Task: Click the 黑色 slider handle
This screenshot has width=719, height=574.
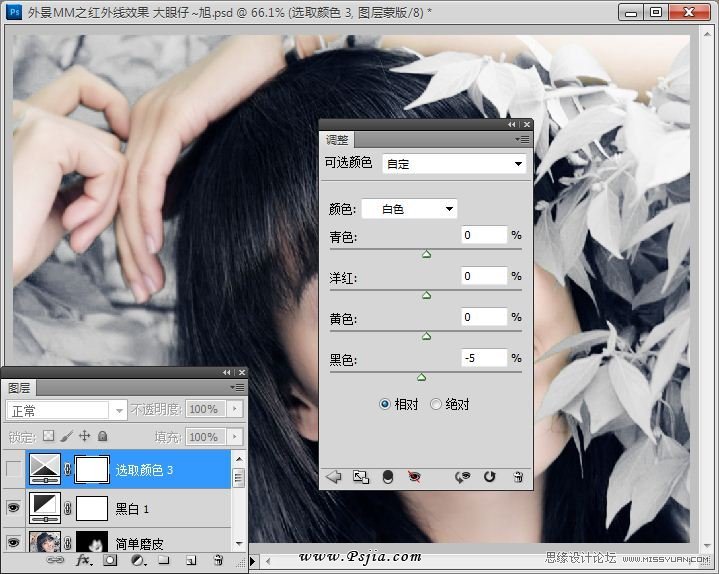Action: click(x=421, y=377)
